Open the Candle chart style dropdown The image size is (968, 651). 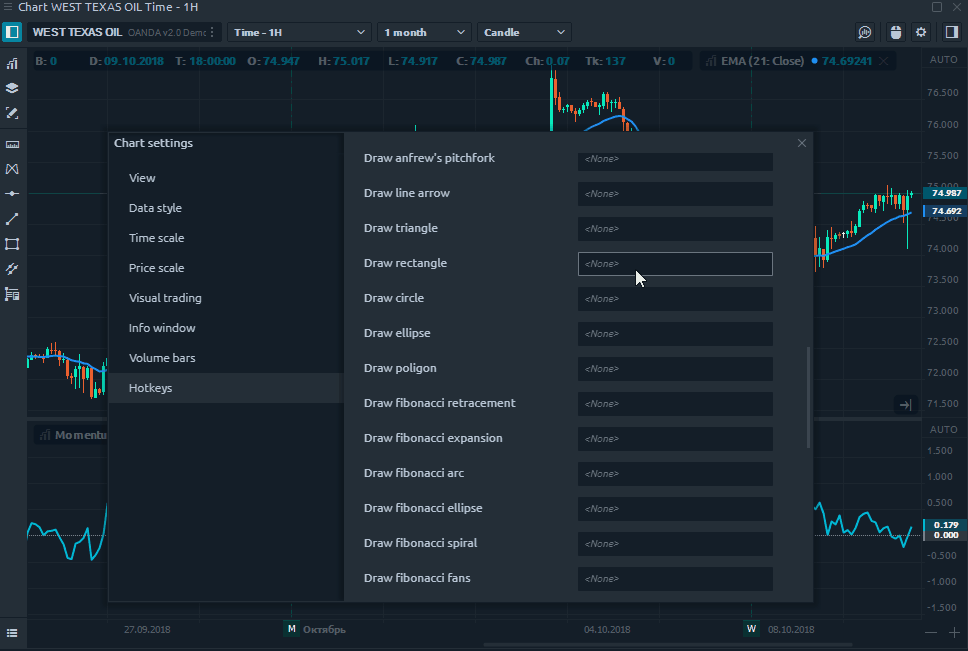pyautogui.click(x=524, y=32)
